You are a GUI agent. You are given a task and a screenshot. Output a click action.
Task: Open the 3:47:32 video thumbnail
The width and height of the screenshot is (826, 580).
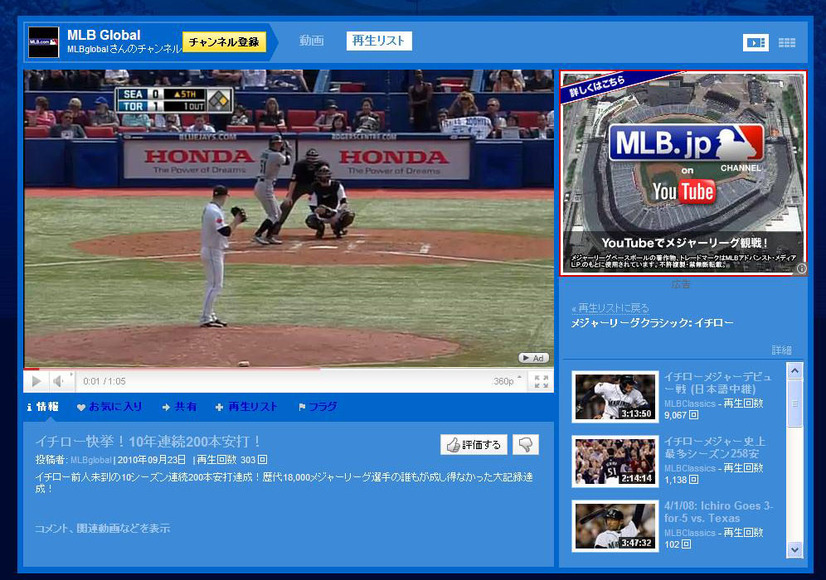coord(615,526)
